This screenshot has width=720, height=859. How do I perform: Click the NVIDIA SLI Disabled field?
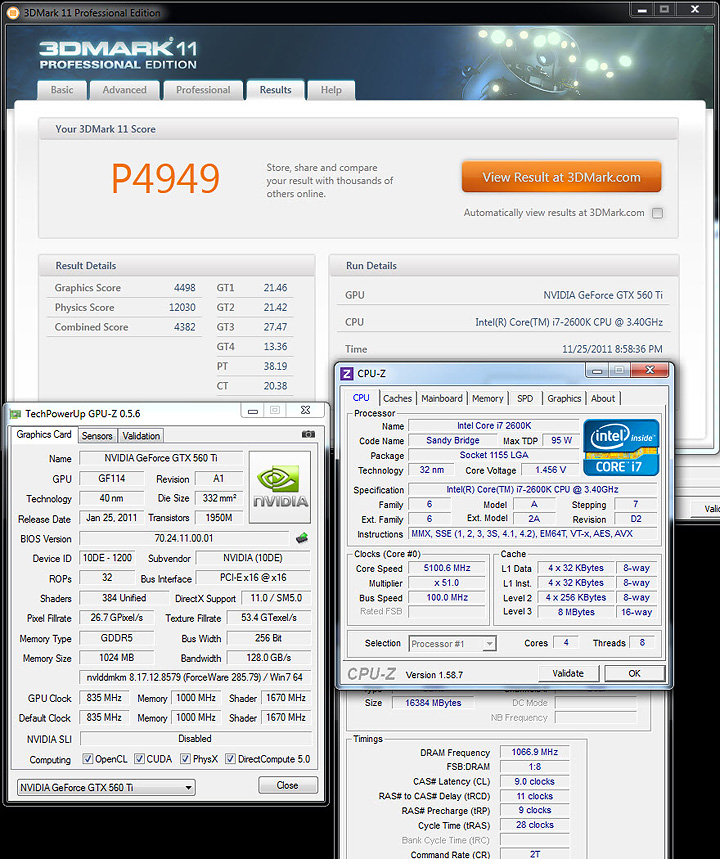pyautogui.click(x=196, y=738)
